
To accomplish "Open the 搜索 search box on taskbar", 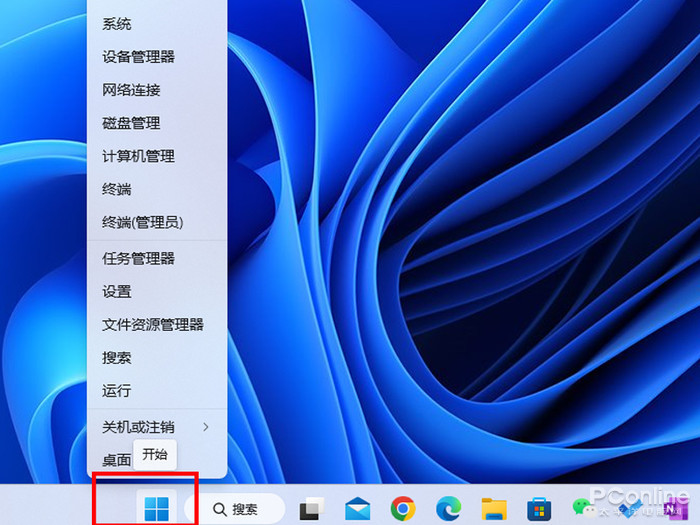I will 235,509.
